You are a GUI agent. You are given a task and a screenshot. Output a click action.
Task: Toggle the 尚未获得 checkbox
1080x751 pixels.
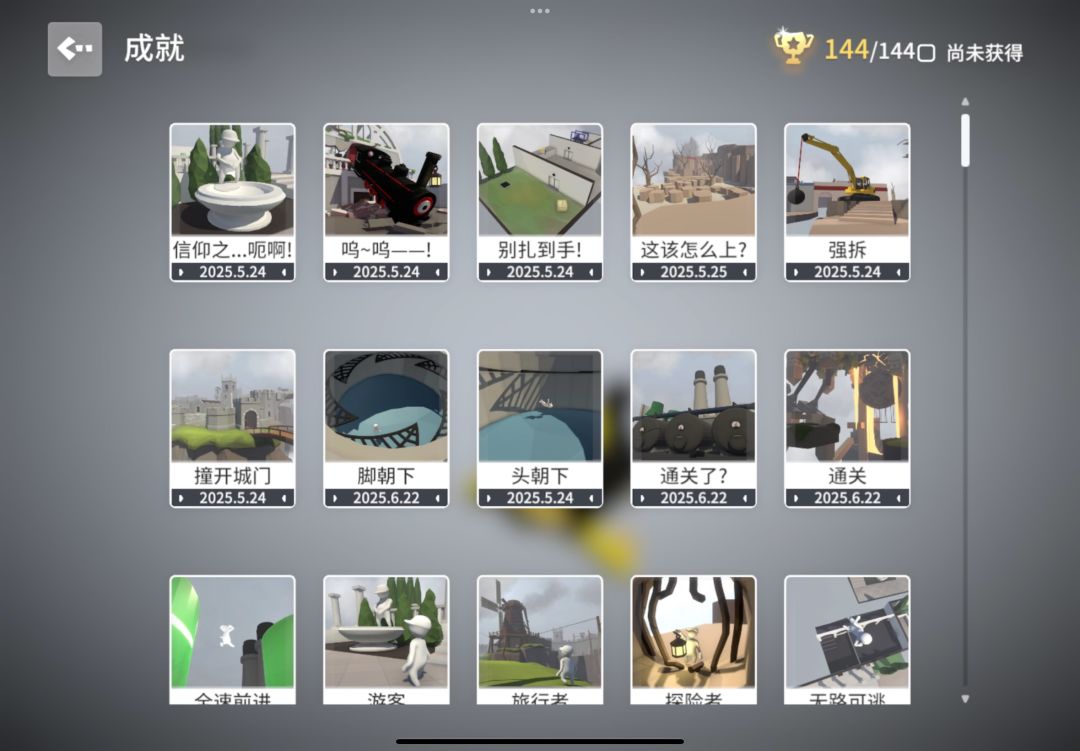[x=926, y=53]
